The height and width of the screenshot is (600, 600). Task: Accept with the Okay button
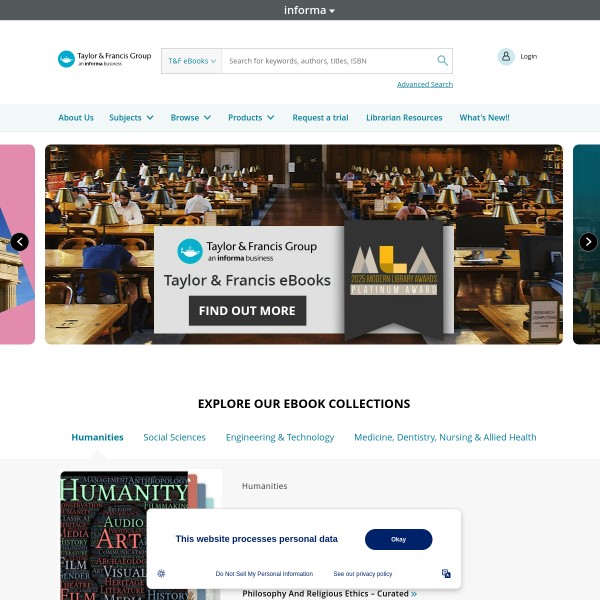[398, 539]
